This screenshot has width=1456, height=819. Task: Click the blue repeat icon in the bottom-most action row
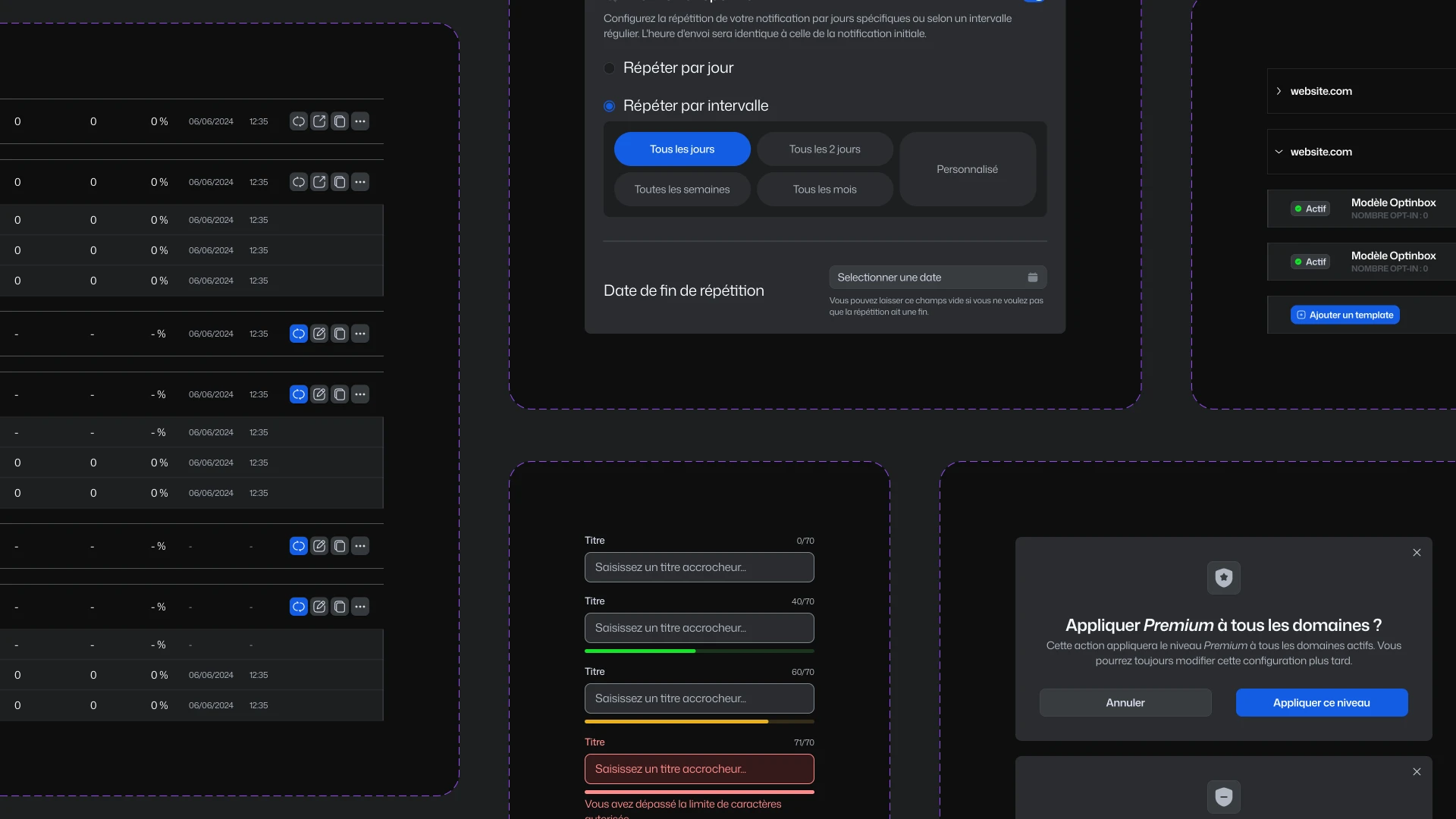[x=299, y=607]
